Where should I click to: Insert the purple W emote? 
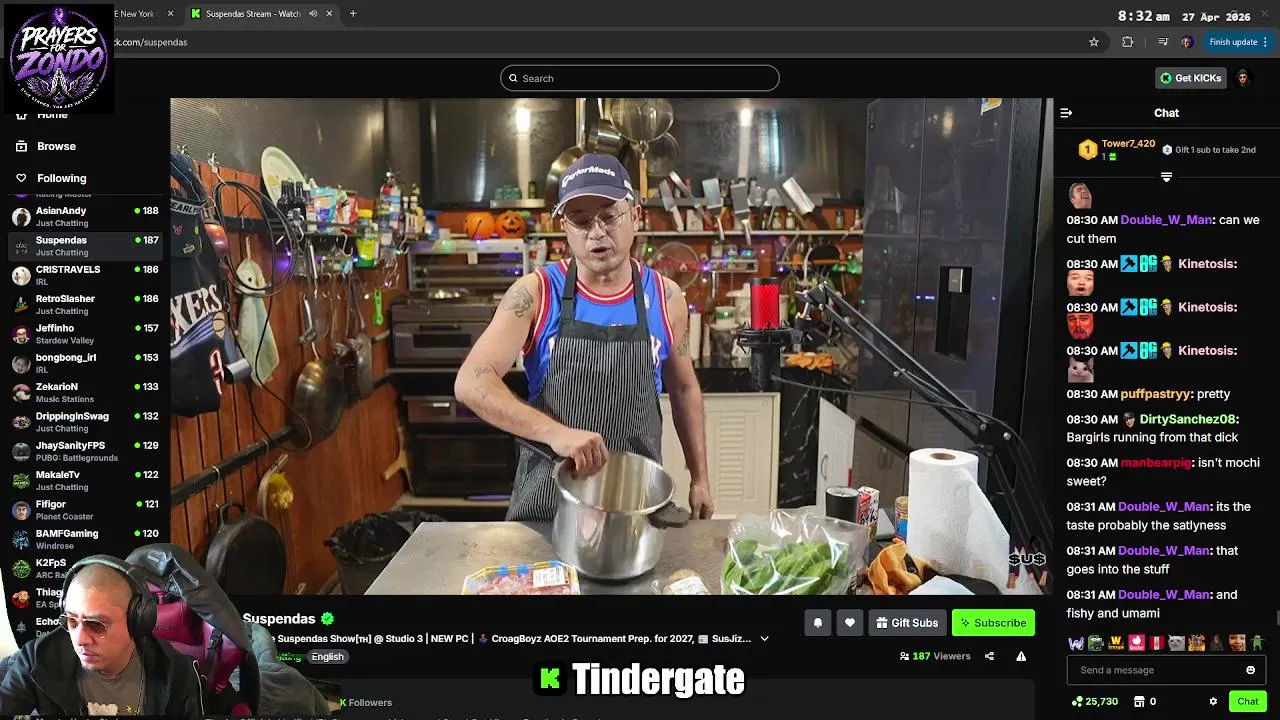(x=1076, y=643)
